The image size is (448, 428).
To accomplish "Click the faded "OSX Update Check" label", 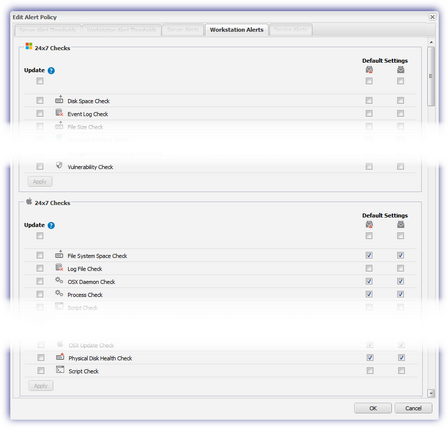I will [x=91, y=345].
